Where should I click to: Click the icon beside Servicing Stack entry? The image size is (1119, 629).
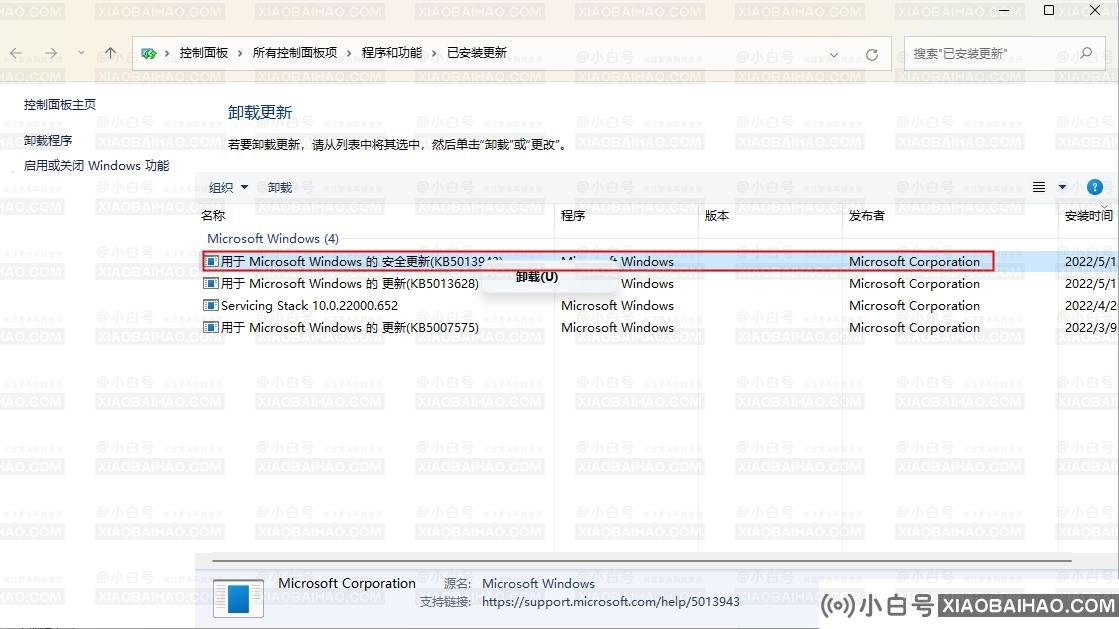[211, 306]
